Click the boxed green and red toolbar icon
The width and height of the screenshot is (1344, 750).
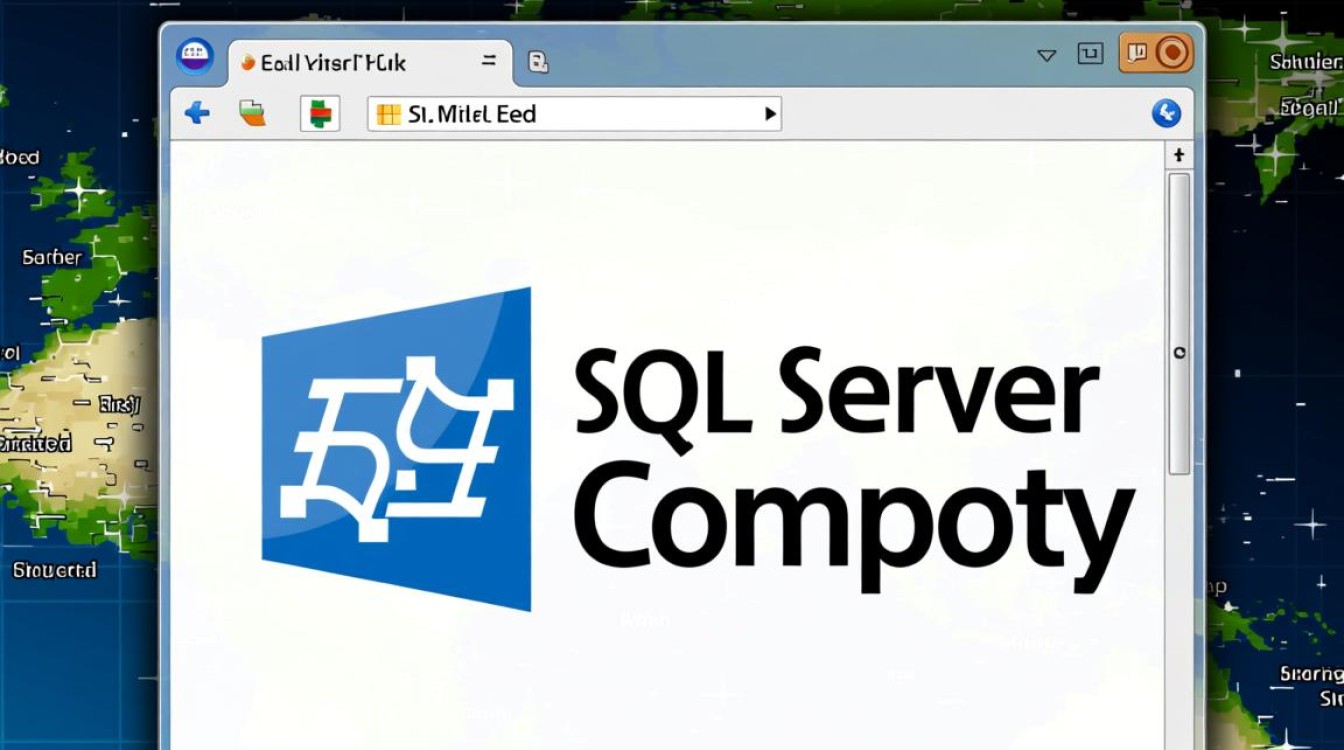coord(320,114)
